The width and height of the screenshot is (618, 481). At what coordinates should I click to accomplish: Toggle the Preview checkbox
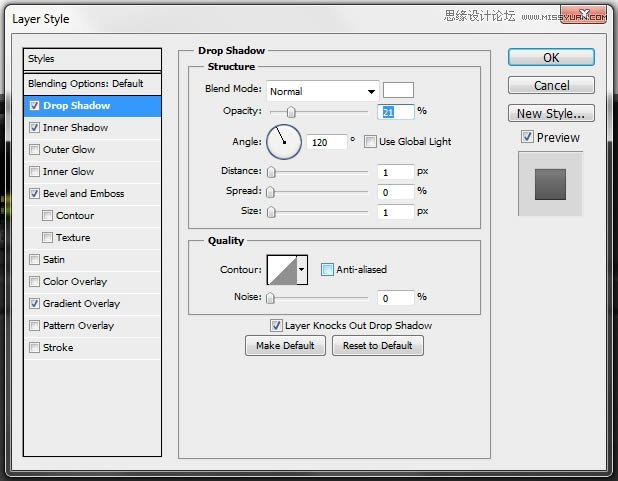[527, 137]
